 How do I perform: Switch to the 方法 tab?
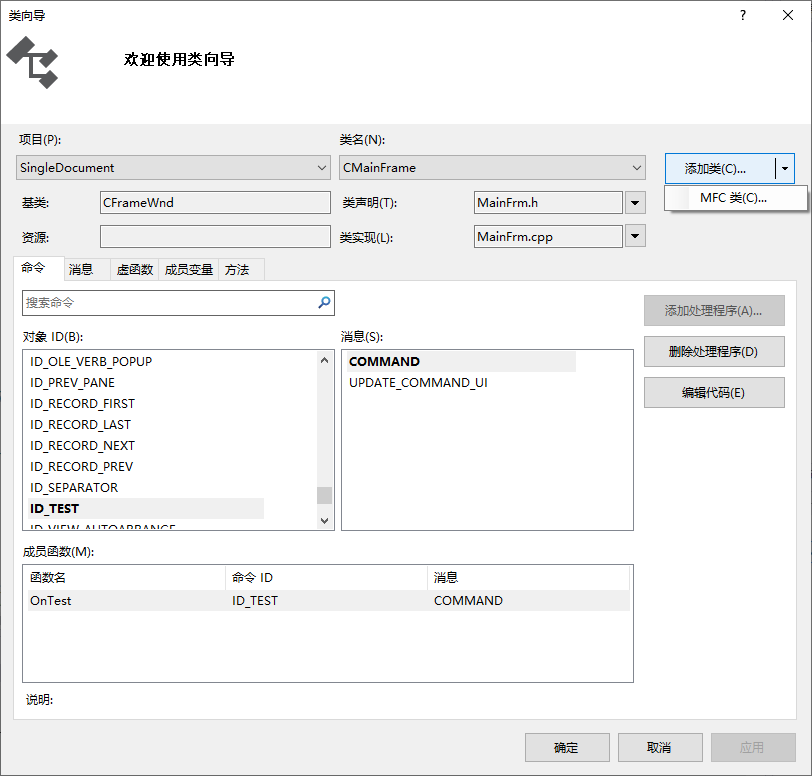pos(239,268)
